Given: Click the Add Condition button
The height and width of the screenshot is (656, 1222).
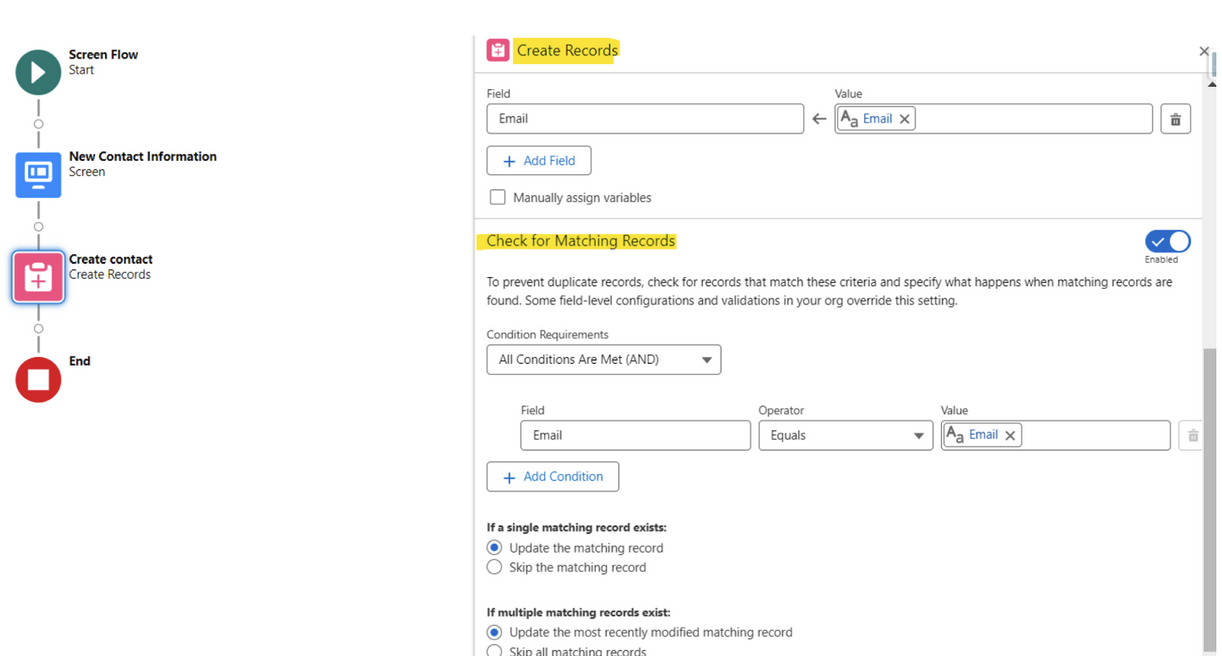Looking at the screenshot, I should (x=552, y=476).
